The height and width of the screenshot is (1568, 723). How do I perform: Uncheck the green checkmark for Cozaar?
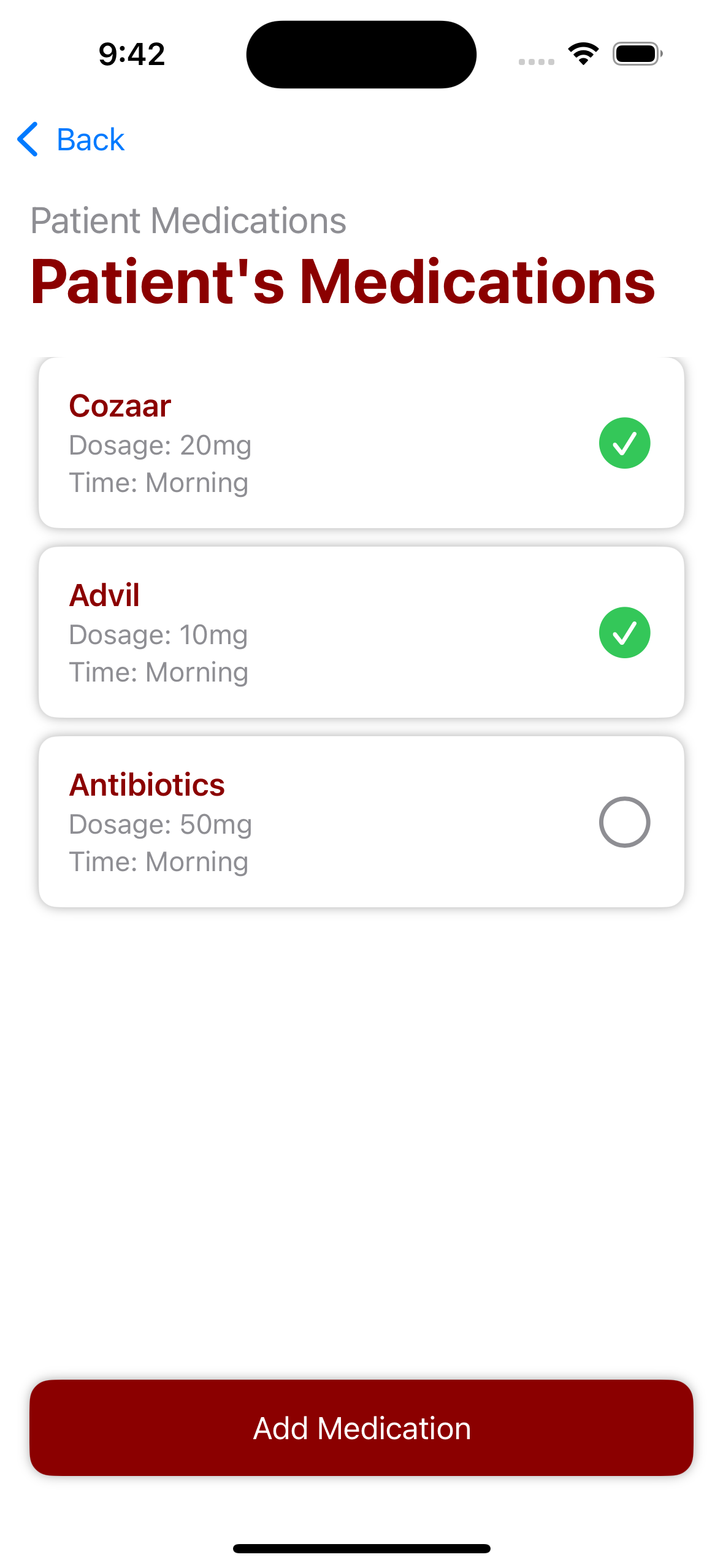(624, 443)
